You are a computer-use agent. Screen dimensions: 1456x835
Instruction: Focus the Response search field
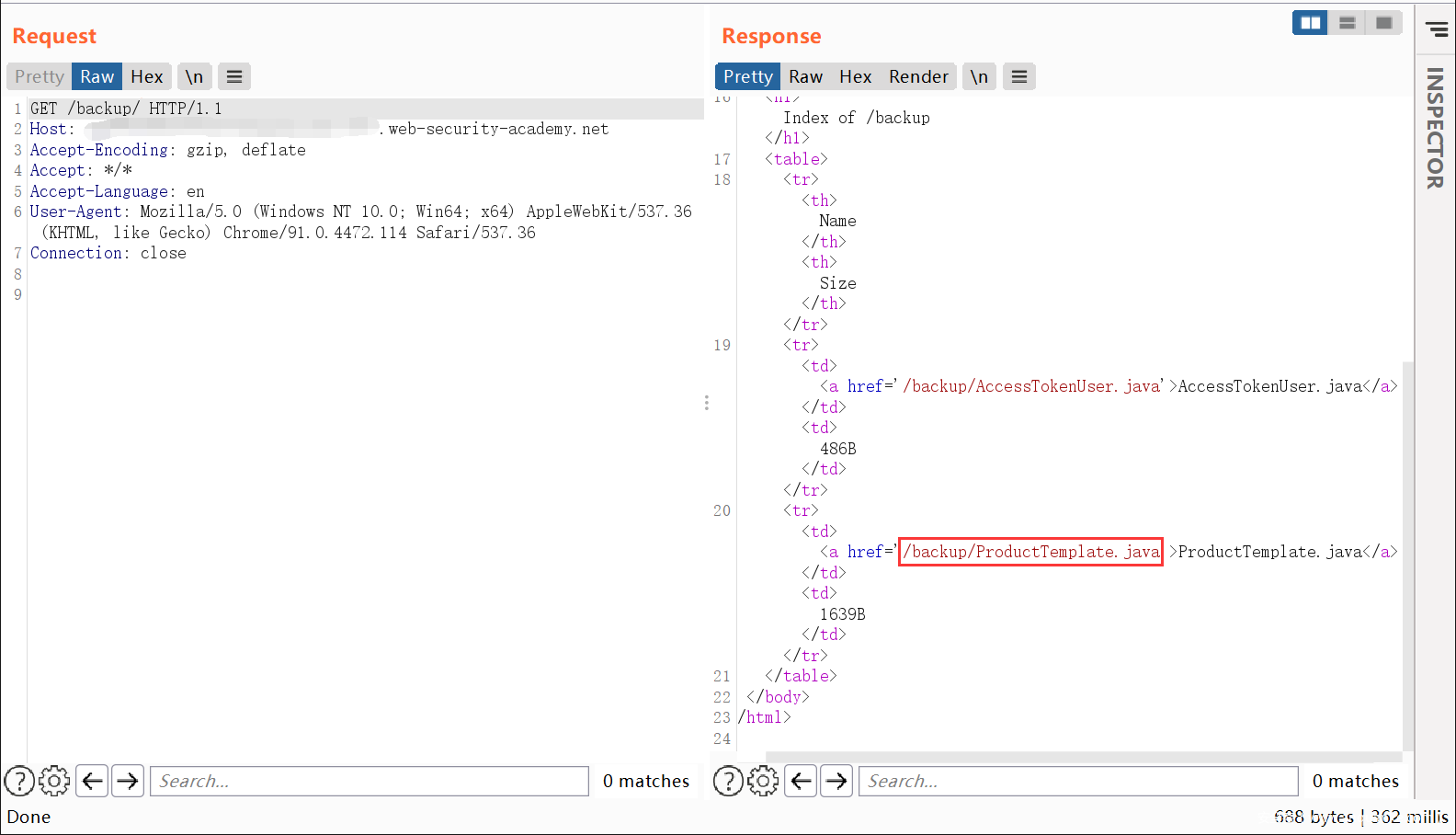[x=1077, y=781]
